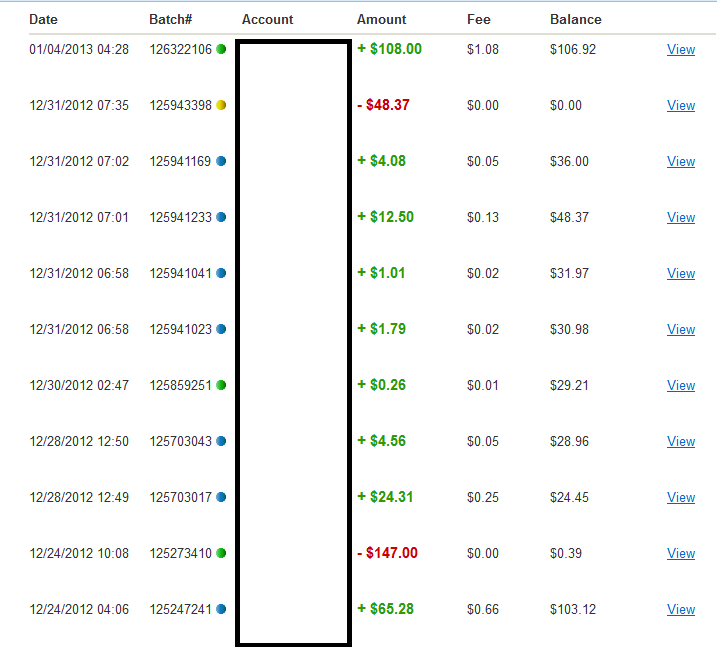The width and height of the screenshot is (717, 647).
Task: Click the green status dot for batch 126322106
Action: pos(221,49)
